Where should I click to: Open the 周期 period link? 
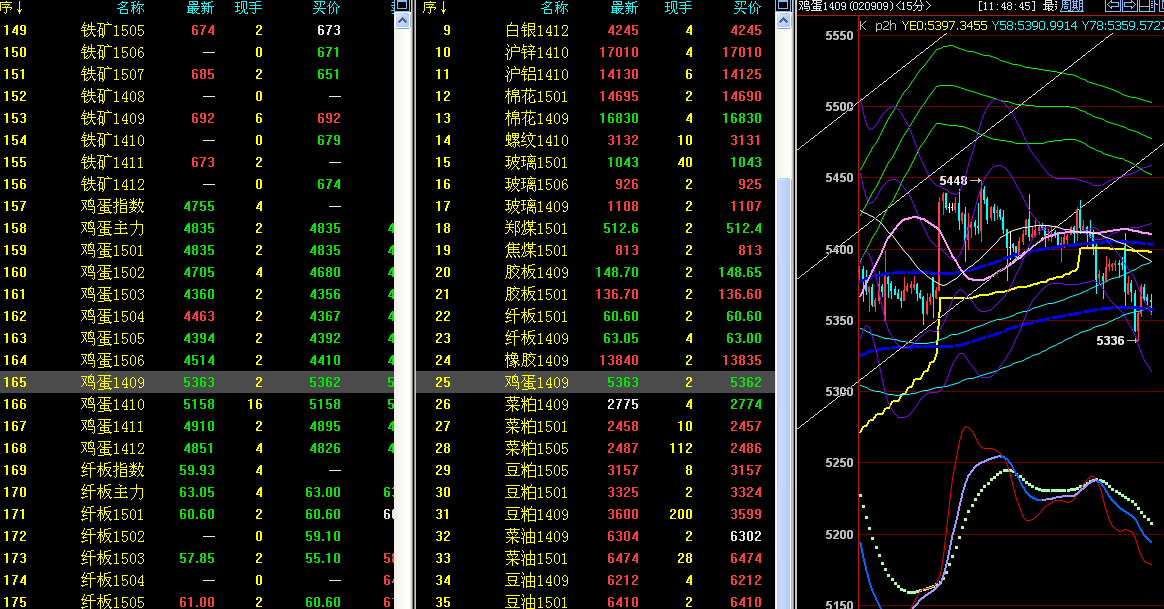point(1071,6)
